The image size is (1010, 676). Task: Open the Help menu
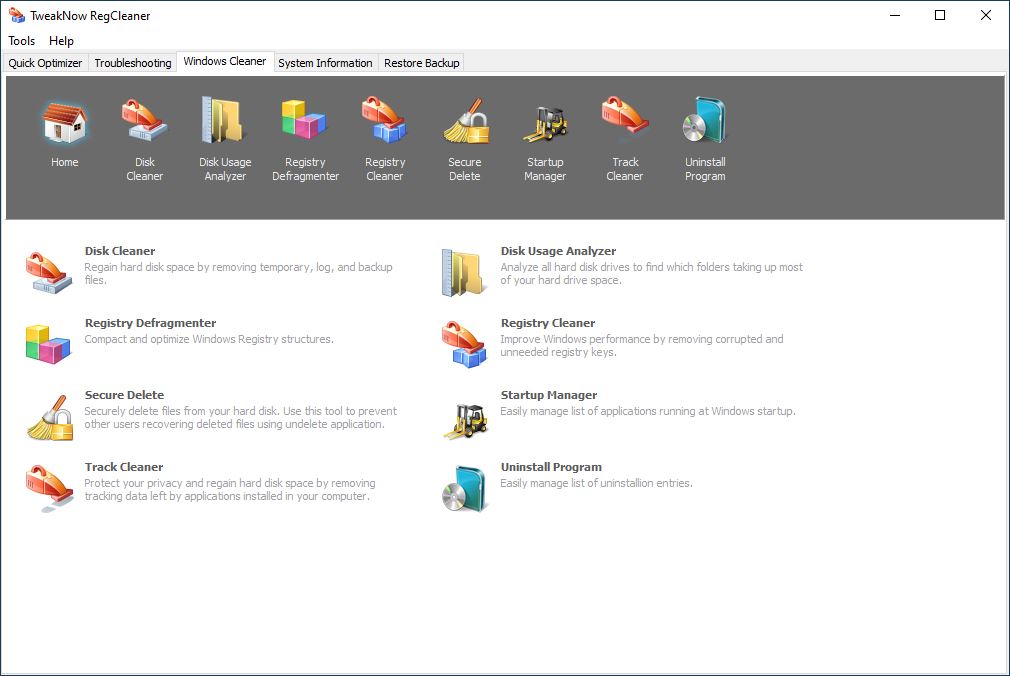pyautogui.click(x=61, y=41)
